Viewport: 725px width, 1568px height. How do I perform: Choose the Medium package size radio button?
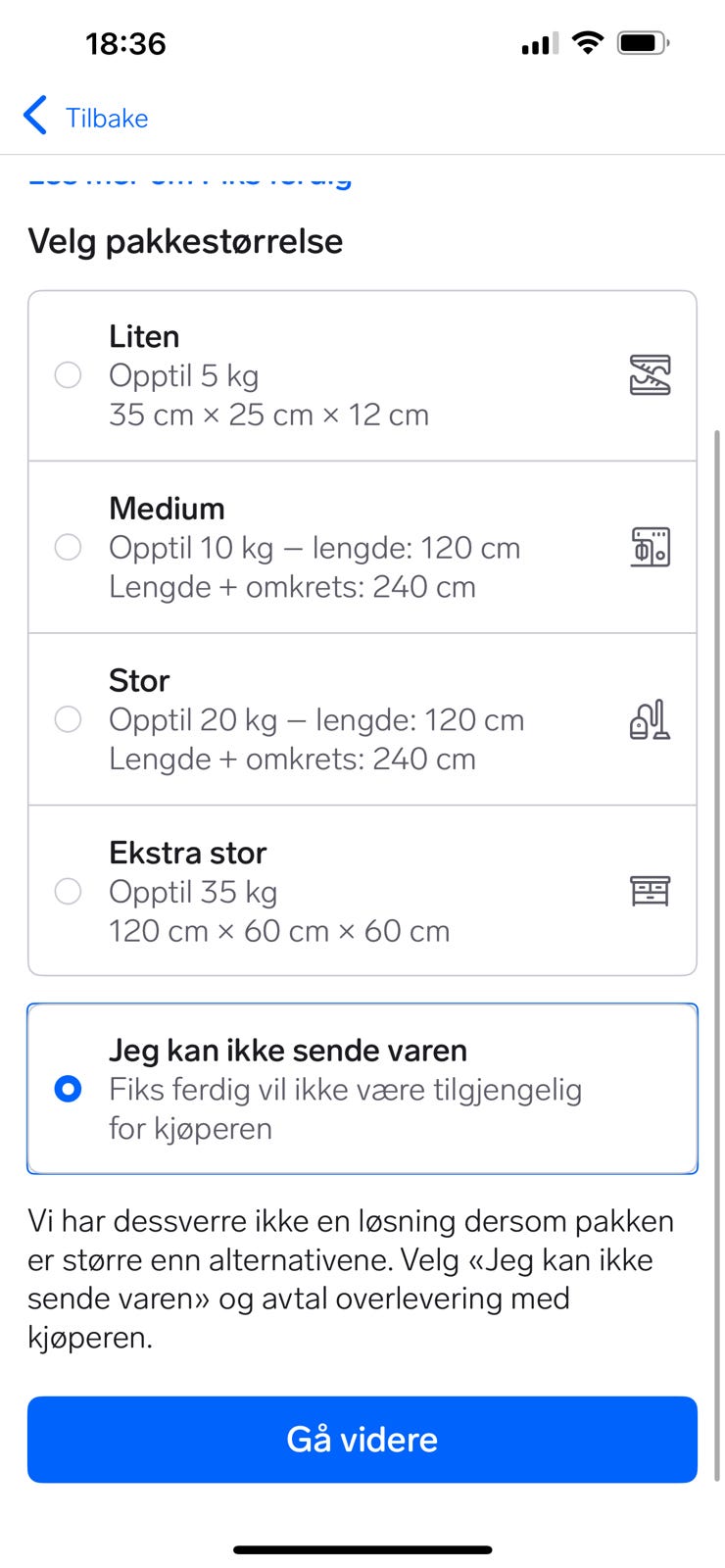pyautogui.click(x=68, y=547)
